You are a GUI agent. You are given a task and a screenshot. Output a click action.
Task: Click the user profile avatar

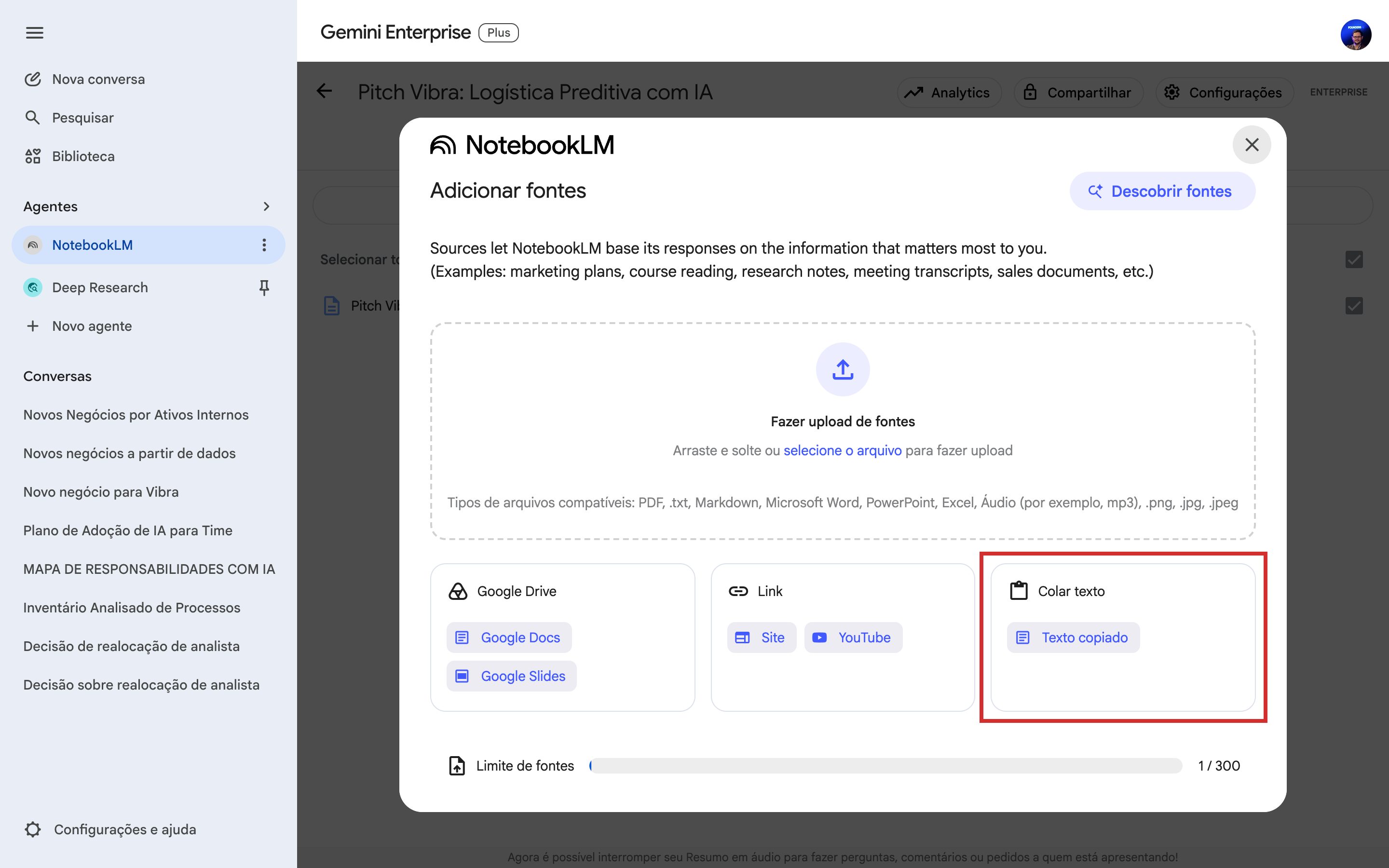1356,34
